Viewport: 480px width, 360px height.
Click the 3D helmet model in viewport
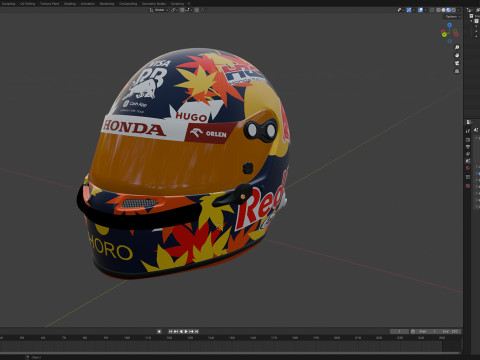click(x=183, y=163)
